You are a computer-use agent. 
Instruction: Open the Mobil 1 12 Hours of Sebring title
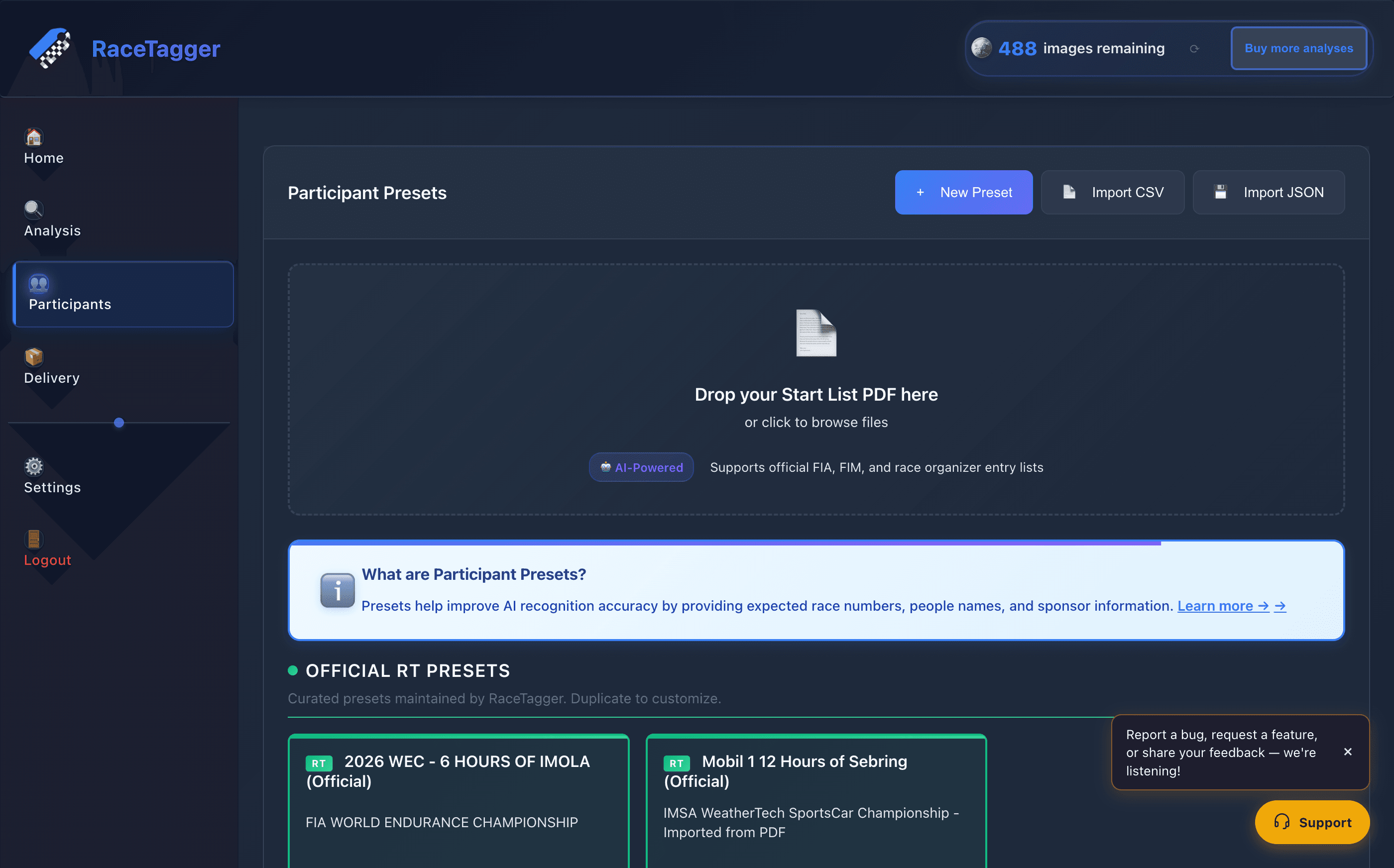786,771
